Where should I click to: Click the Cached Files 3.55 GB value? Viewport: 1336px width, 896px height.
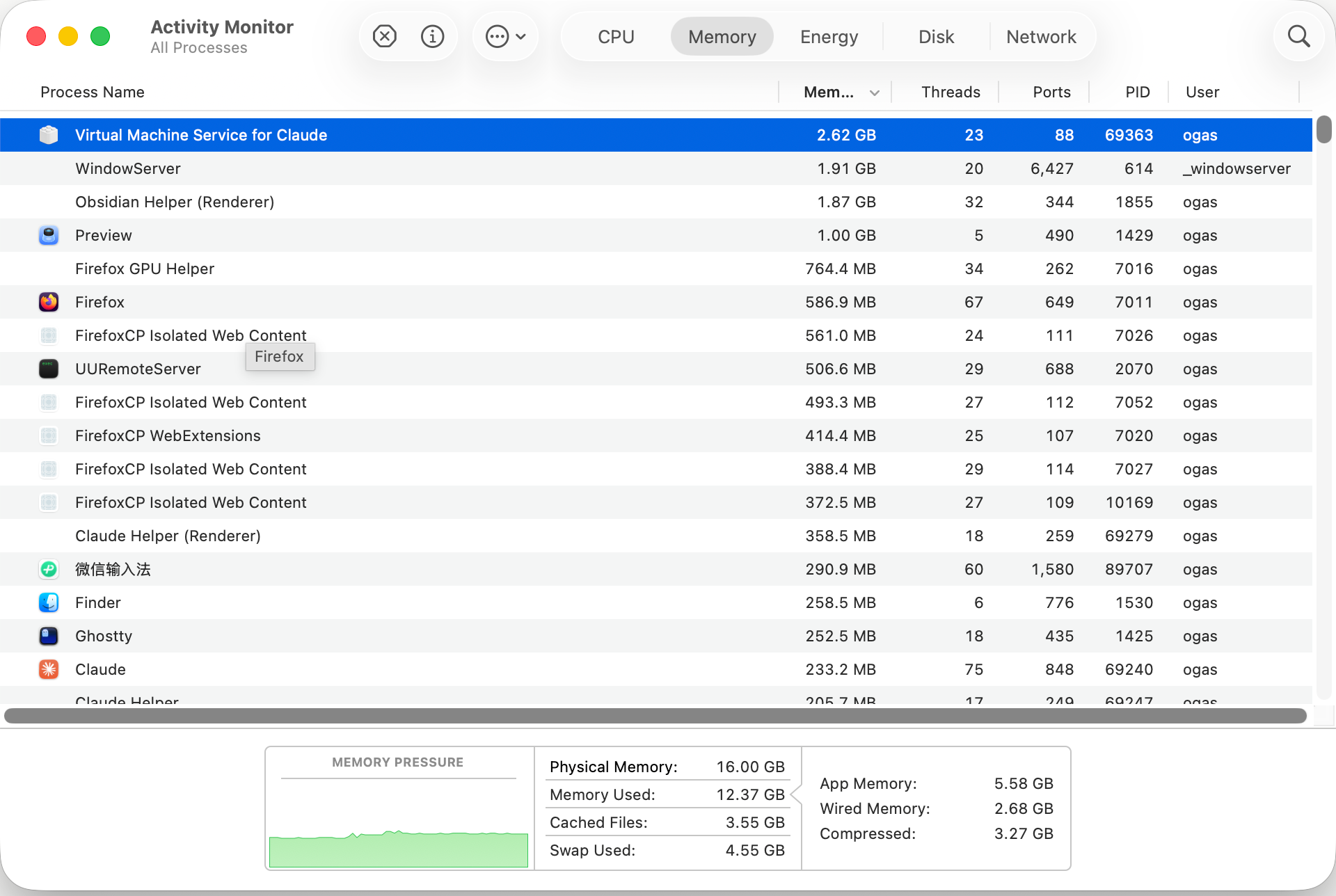pos(755,822)
